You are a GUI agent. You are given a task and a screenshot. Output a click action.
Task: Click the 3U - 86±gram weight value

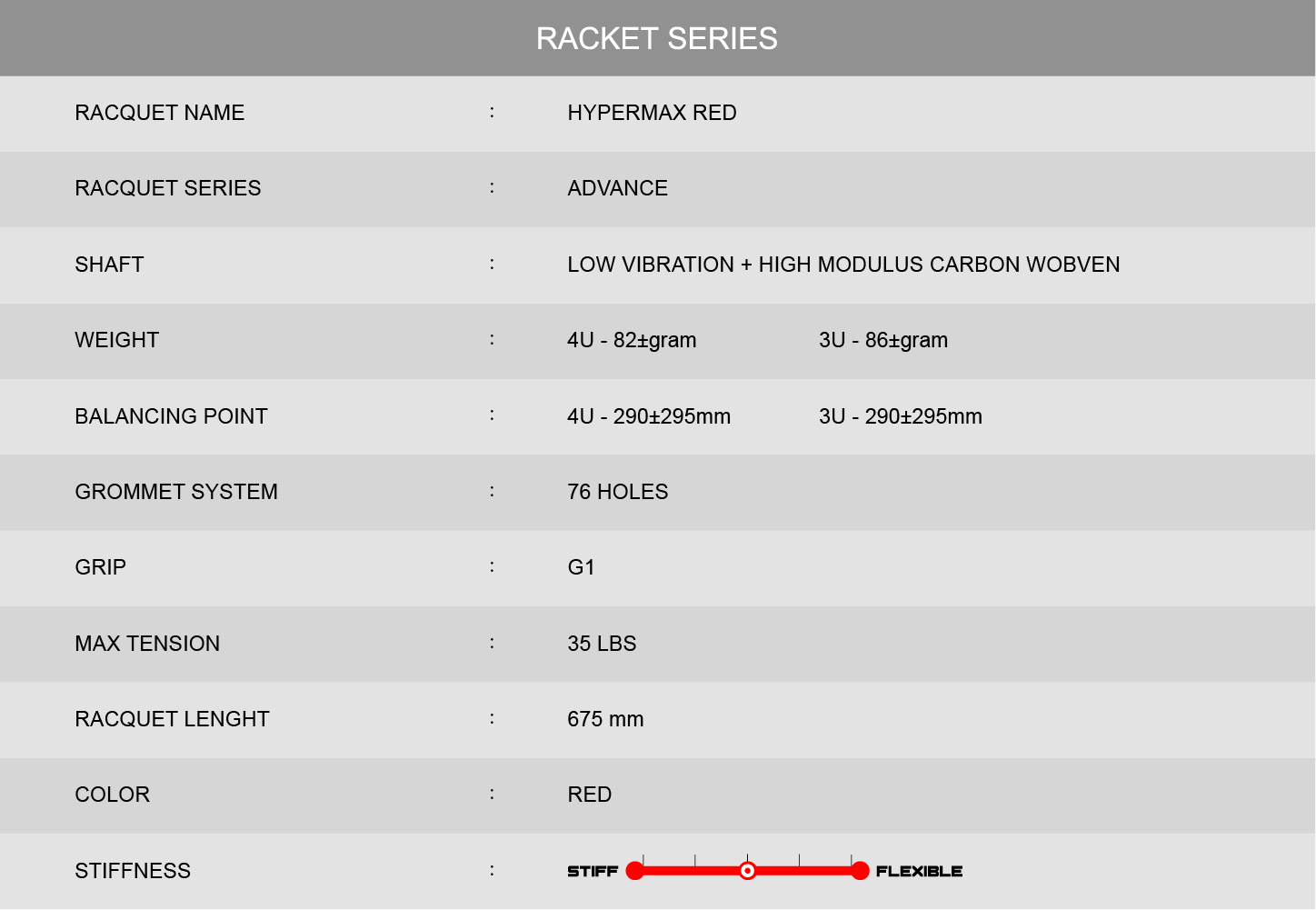pyautogui.click(x=883, y=340)
